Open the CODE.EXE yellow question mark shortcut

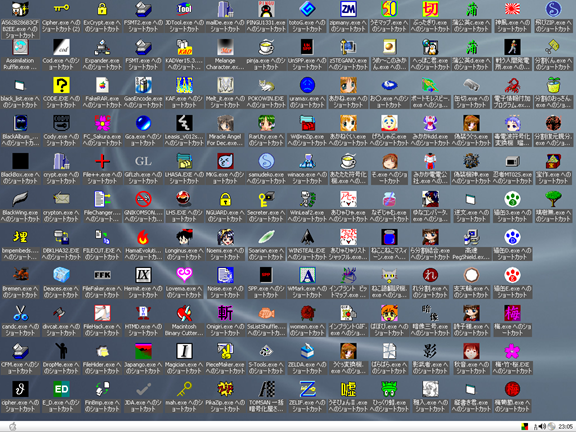pyautogui.click(x=61, y=85)
